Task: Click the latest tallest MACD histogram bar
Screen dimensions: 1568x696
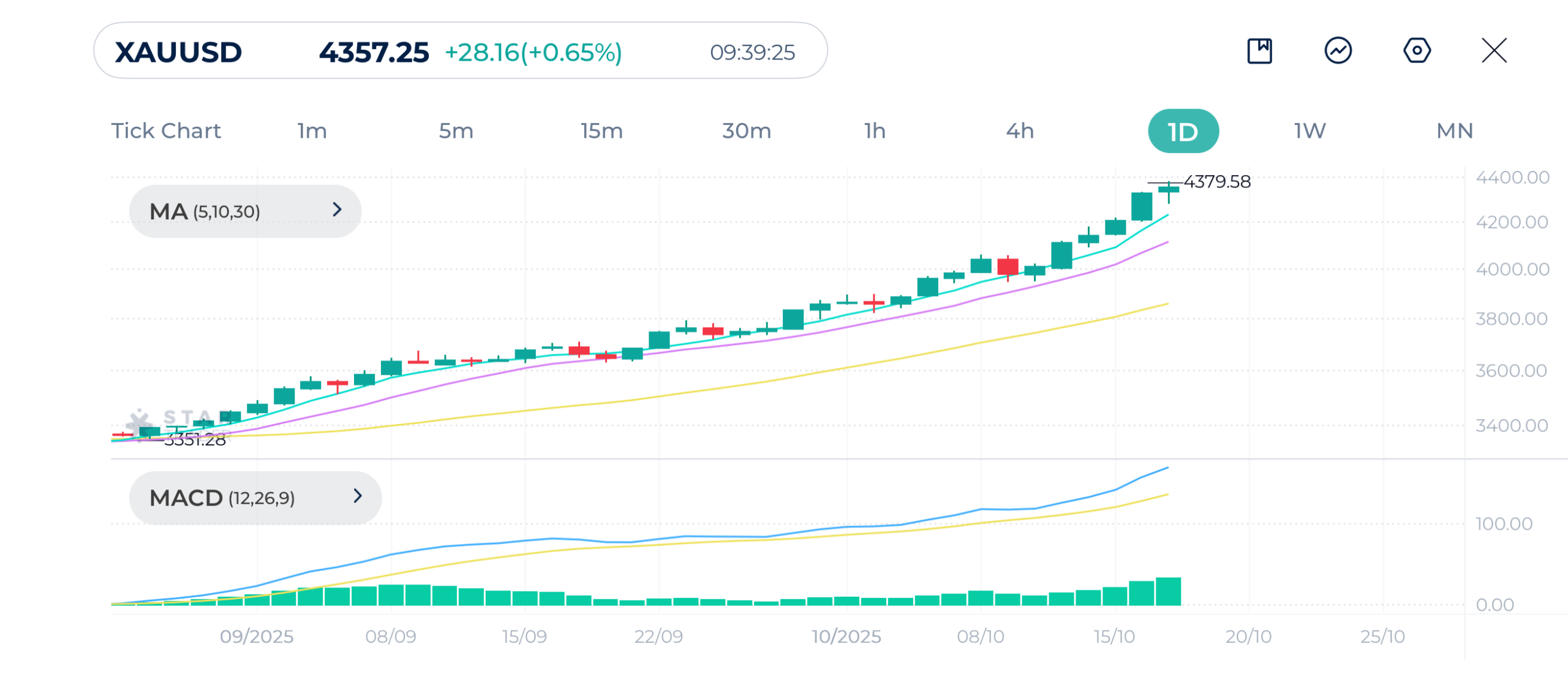Action: click(1168, 591)
